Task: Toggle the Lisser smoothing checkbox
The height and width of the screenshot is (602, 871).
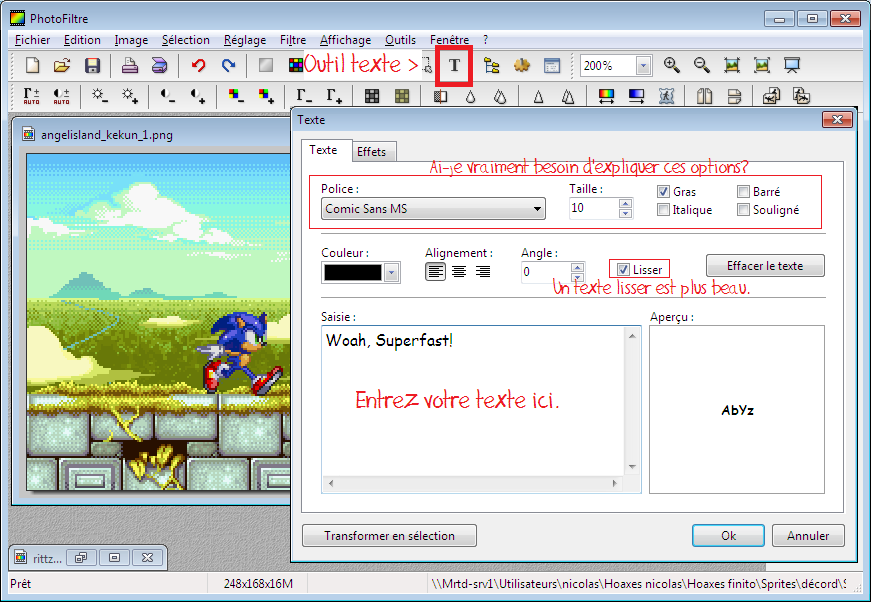Action: pos(623,270)
